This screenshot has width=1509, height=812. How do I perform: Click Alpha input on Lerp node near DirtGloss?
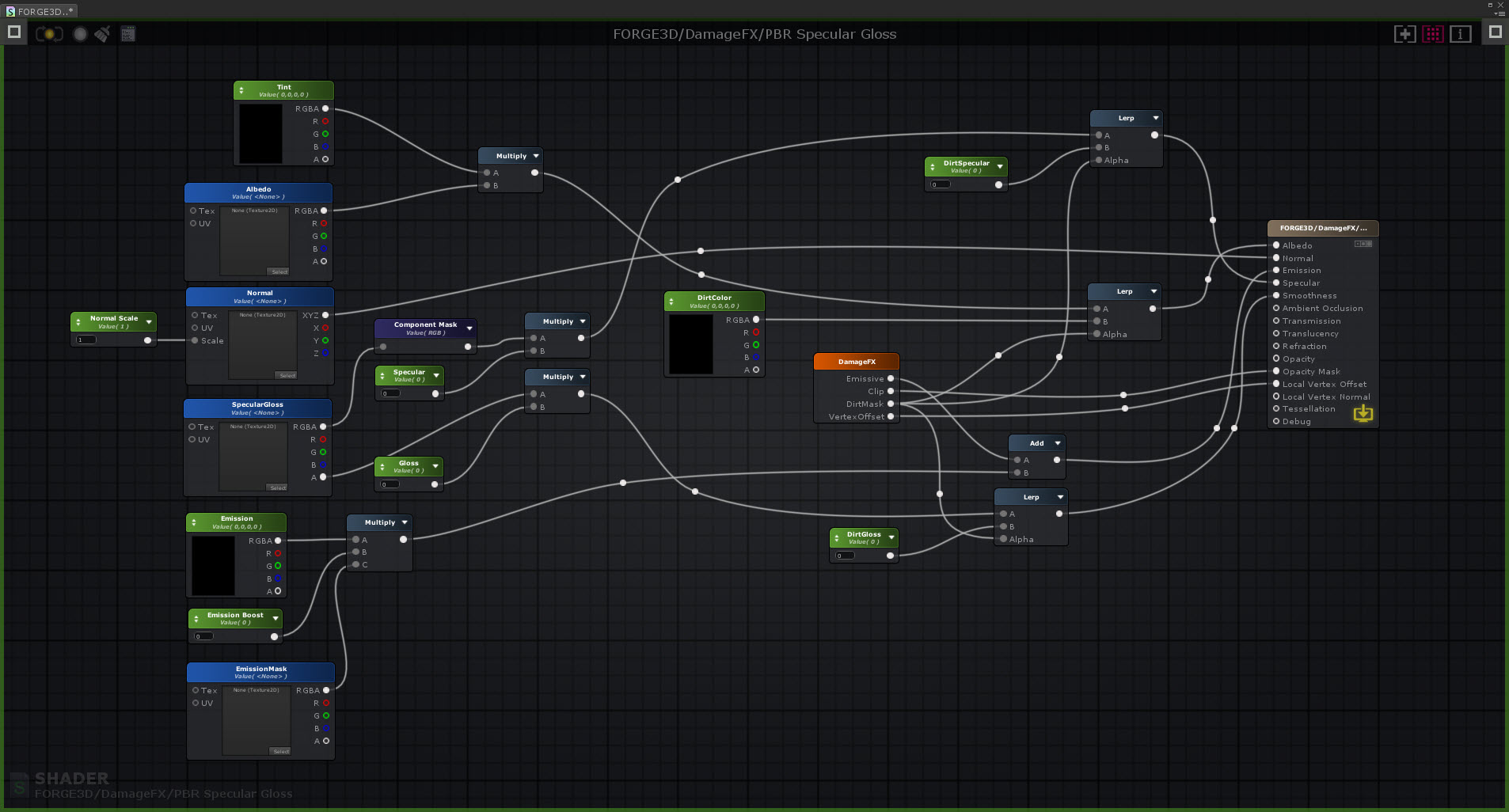pyautogui.click(x=1003, y=539)
